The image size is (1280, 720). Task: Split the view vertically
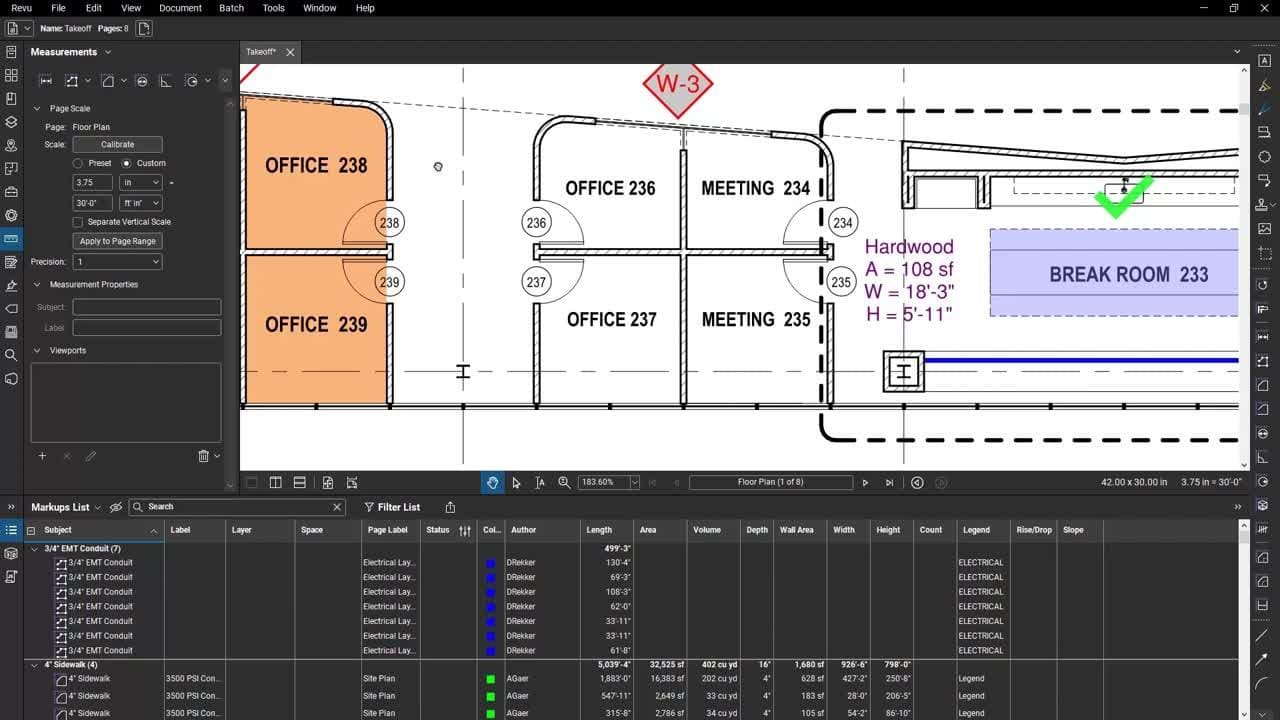tap(275, 482)
